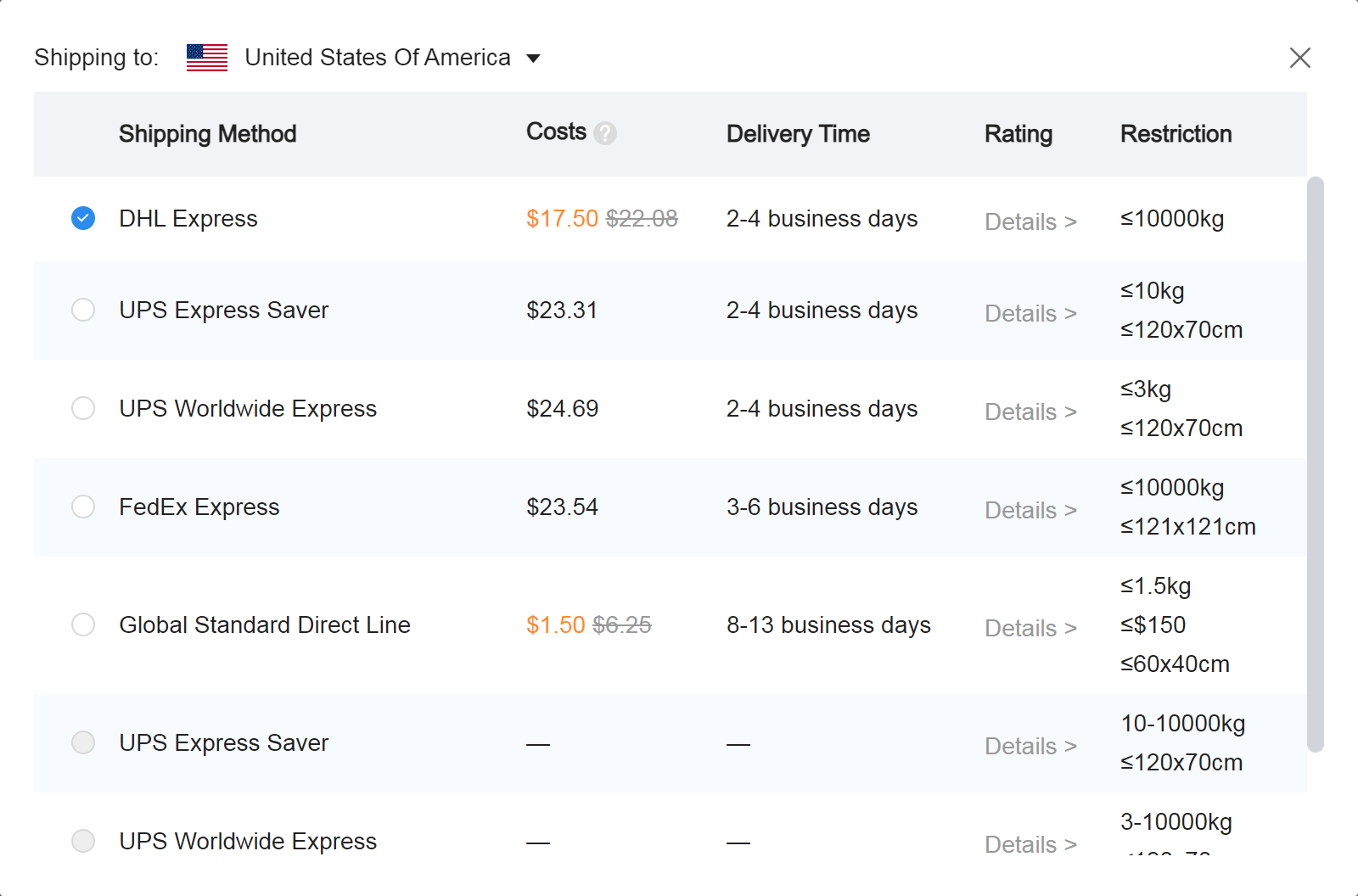Open the shipping country dropdown arrow
1358x896 pixels.
click(534, 59)
